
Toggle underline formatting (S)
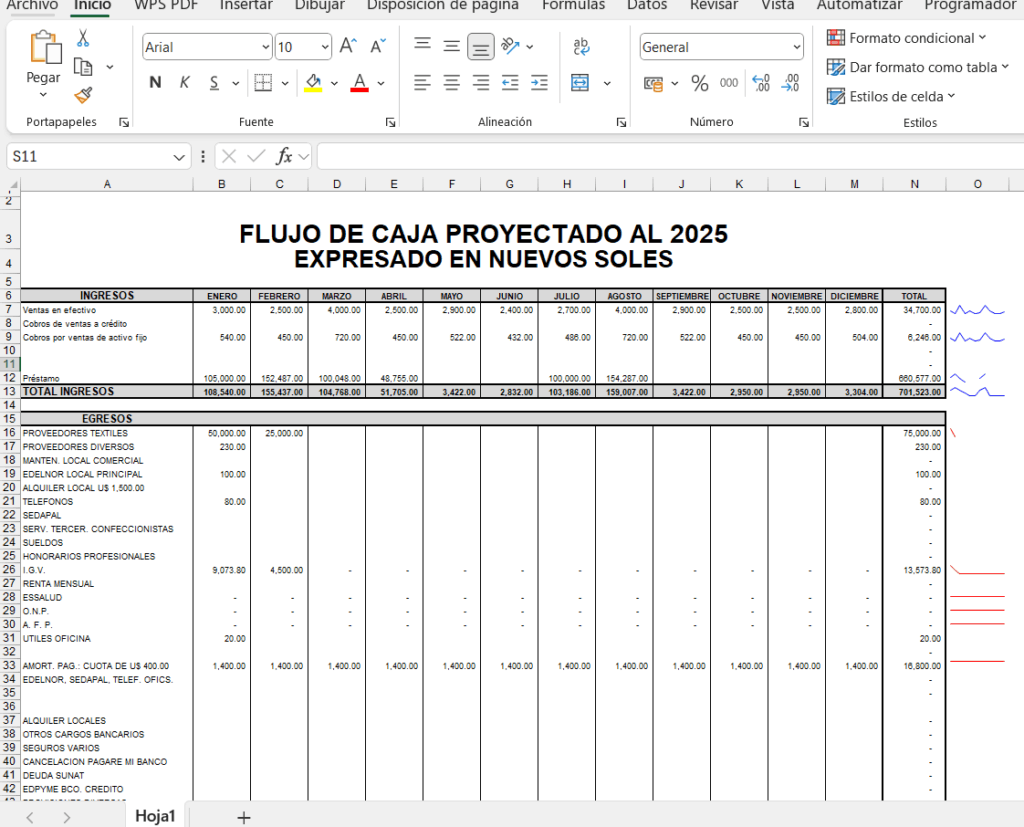[214, 83]
